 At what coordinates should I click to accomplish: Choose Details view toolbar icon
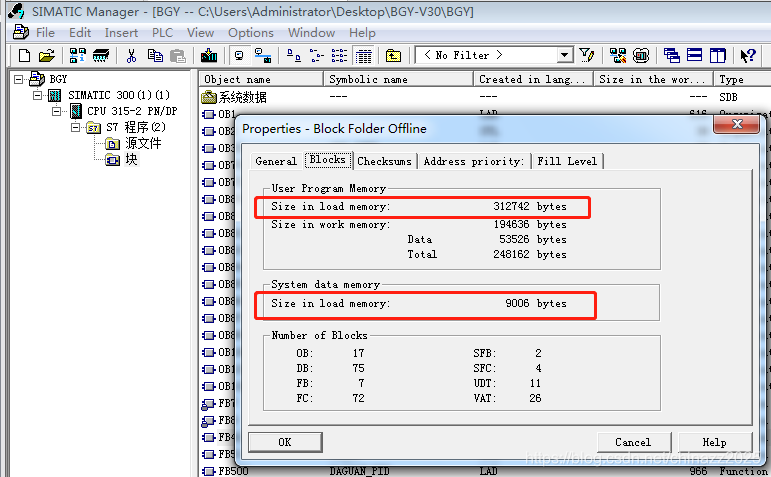click(363, 56)
